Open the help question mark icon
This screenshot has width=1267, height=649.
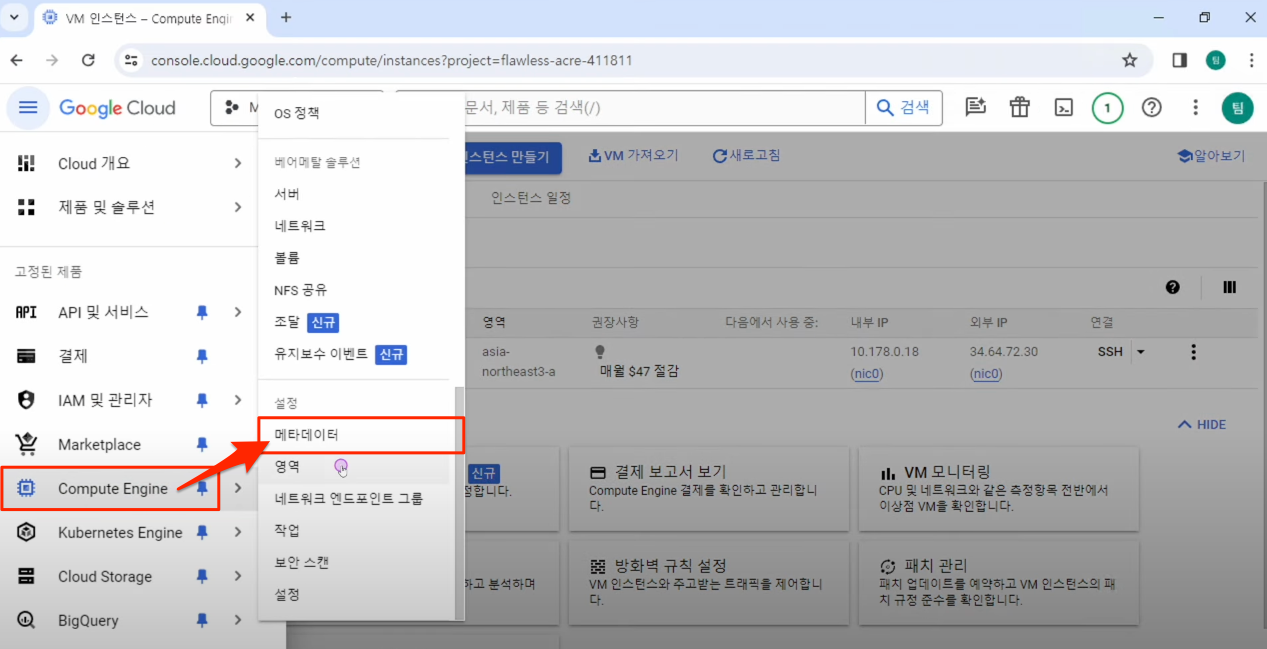point(1151,108)
